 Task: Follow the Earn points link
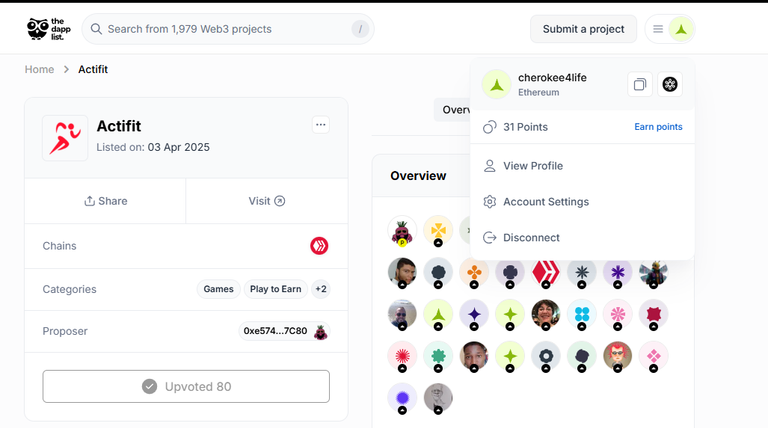tap(658, 127)
